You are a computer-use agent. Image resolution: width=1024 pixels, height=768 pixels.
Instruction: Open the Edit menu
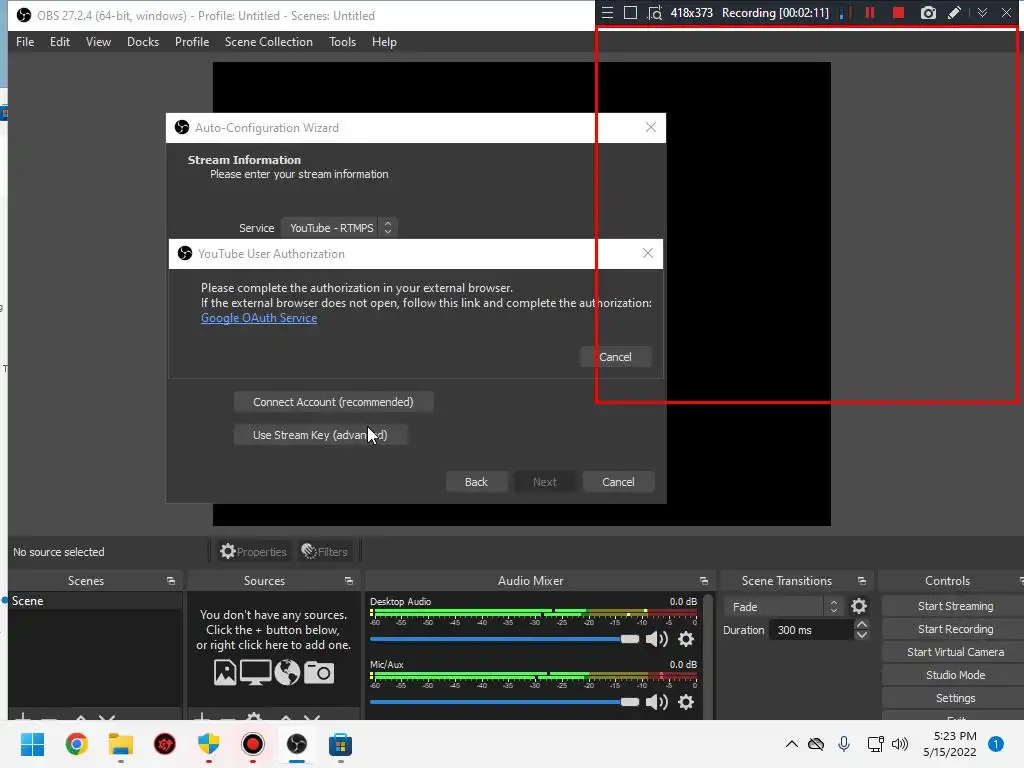59,42
